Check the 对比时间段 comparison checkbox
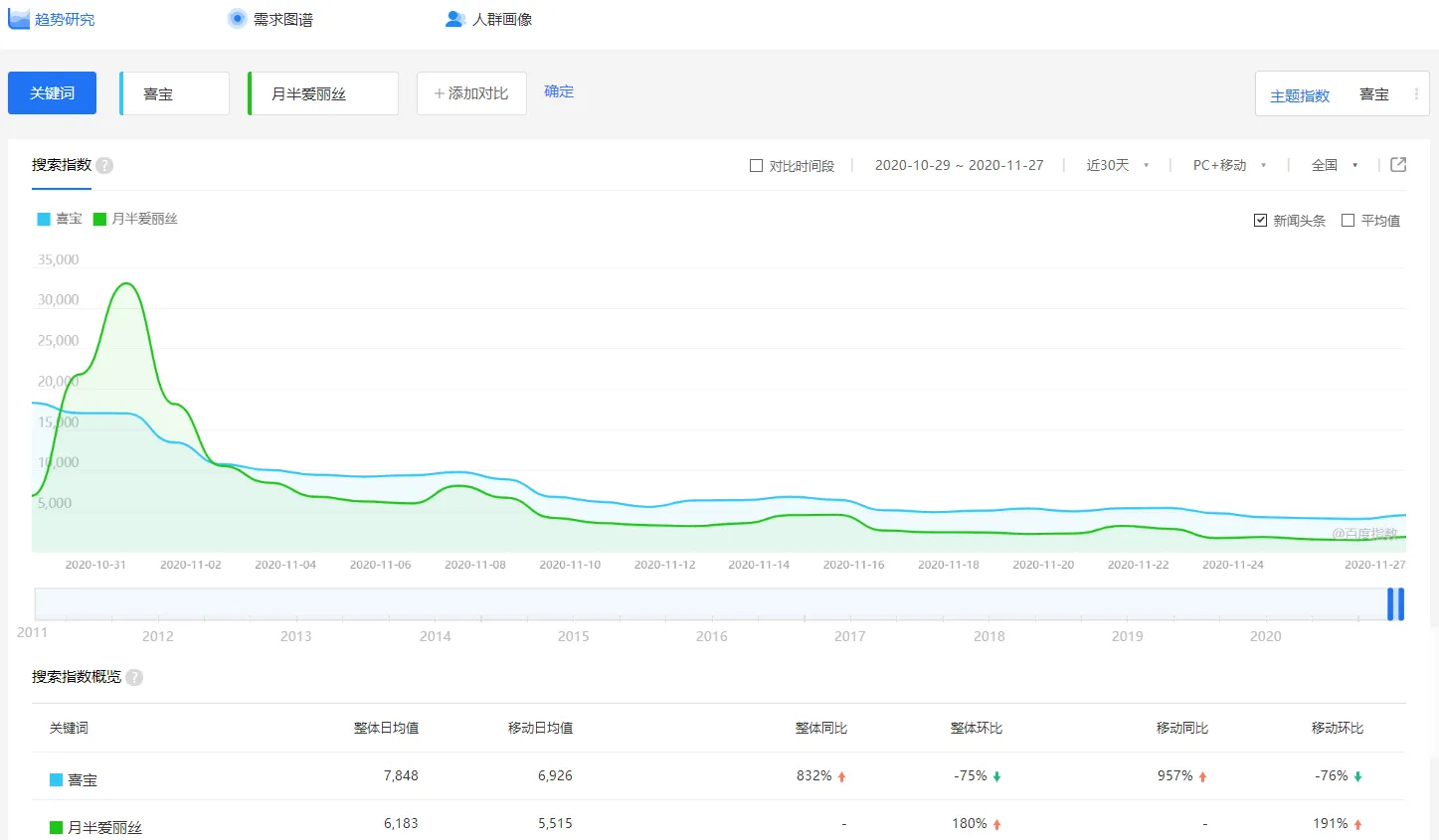Image resolution: width=1439 pixels, height=840 pixels. click(756, 165)
